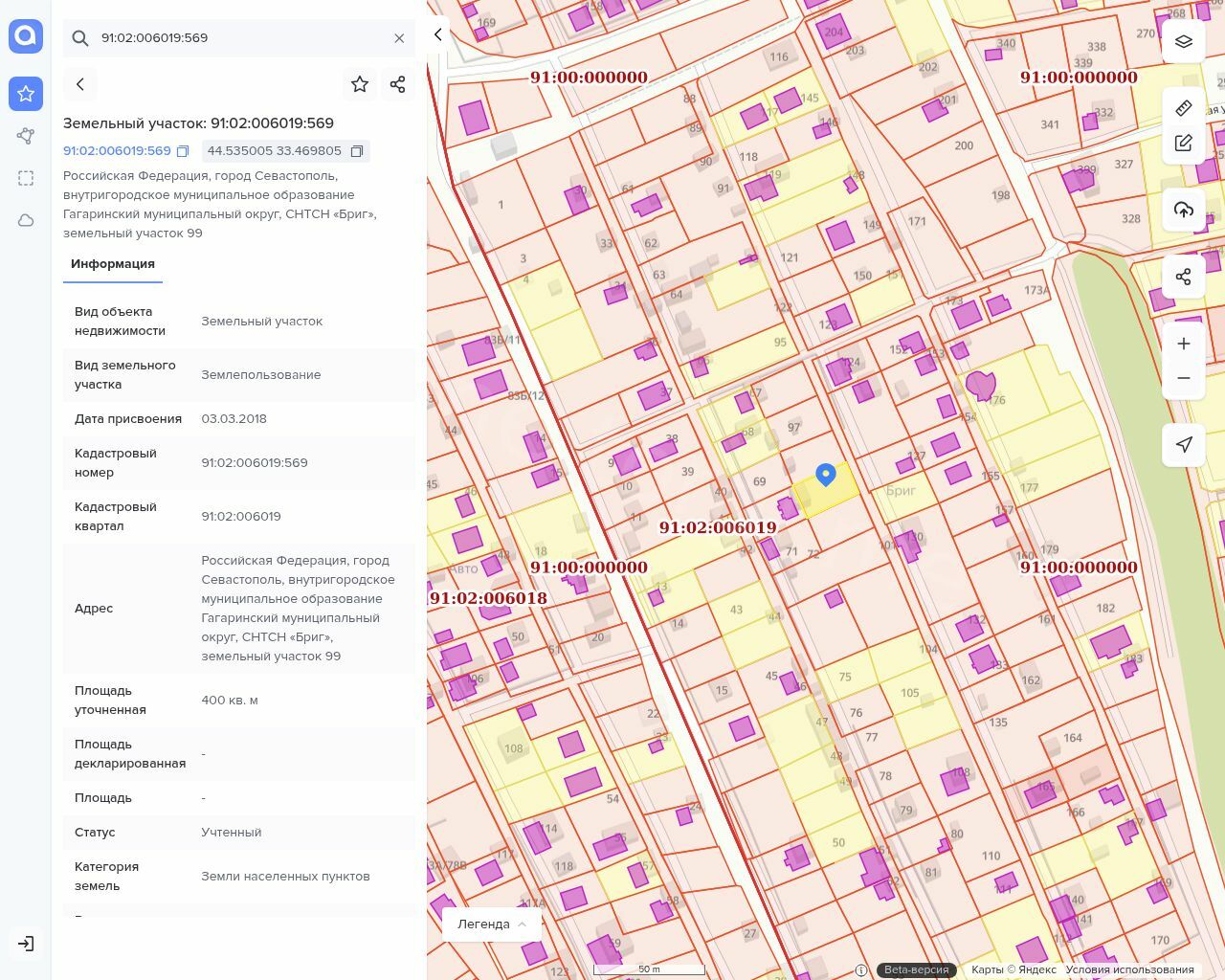Expand the Легенда panel
This screenshot has height=980, width=1225.
(x=492, y=924)
